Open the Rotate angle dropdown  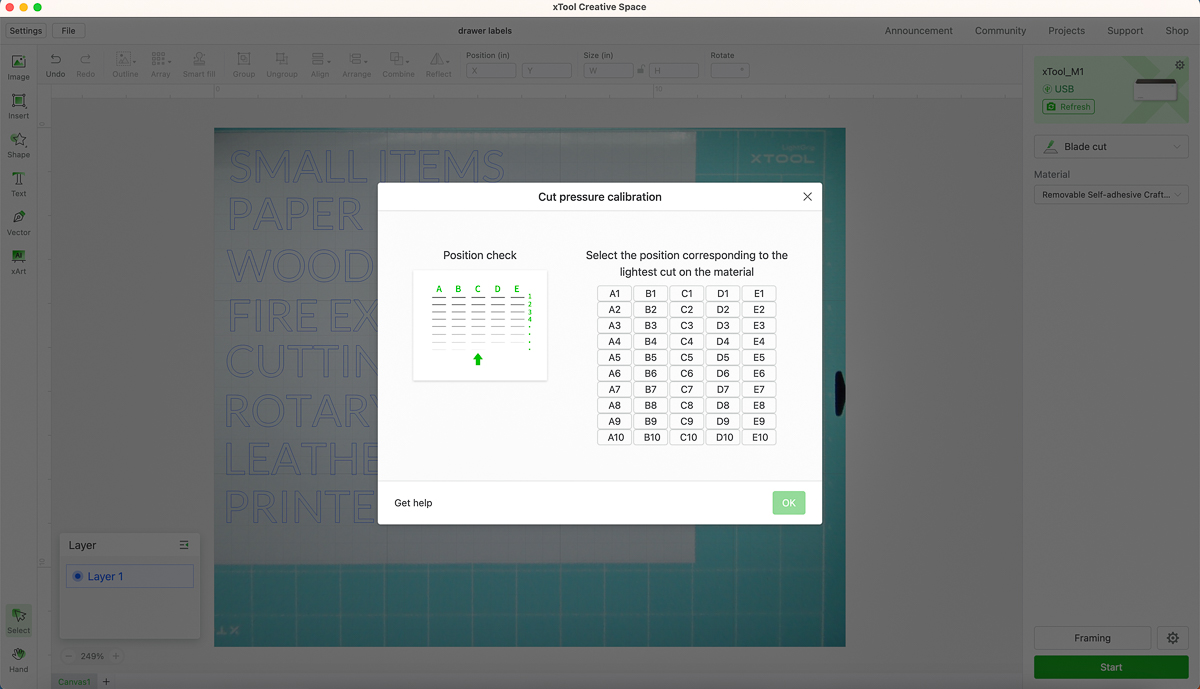point(729,70)
